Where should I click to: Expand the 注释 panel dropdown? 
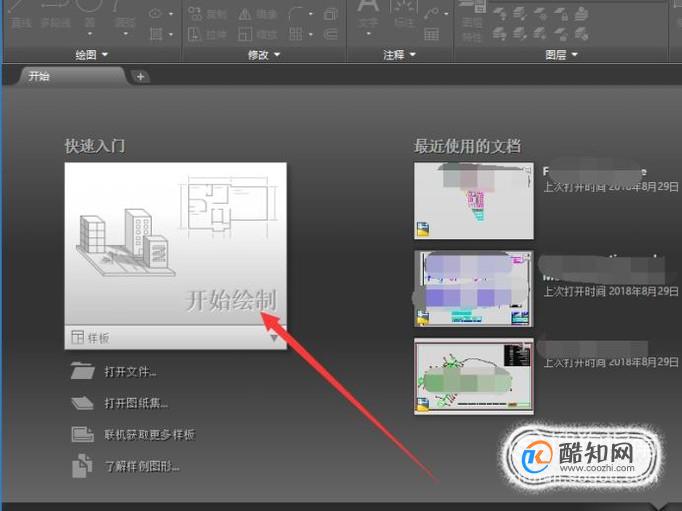tap(399, 55)
